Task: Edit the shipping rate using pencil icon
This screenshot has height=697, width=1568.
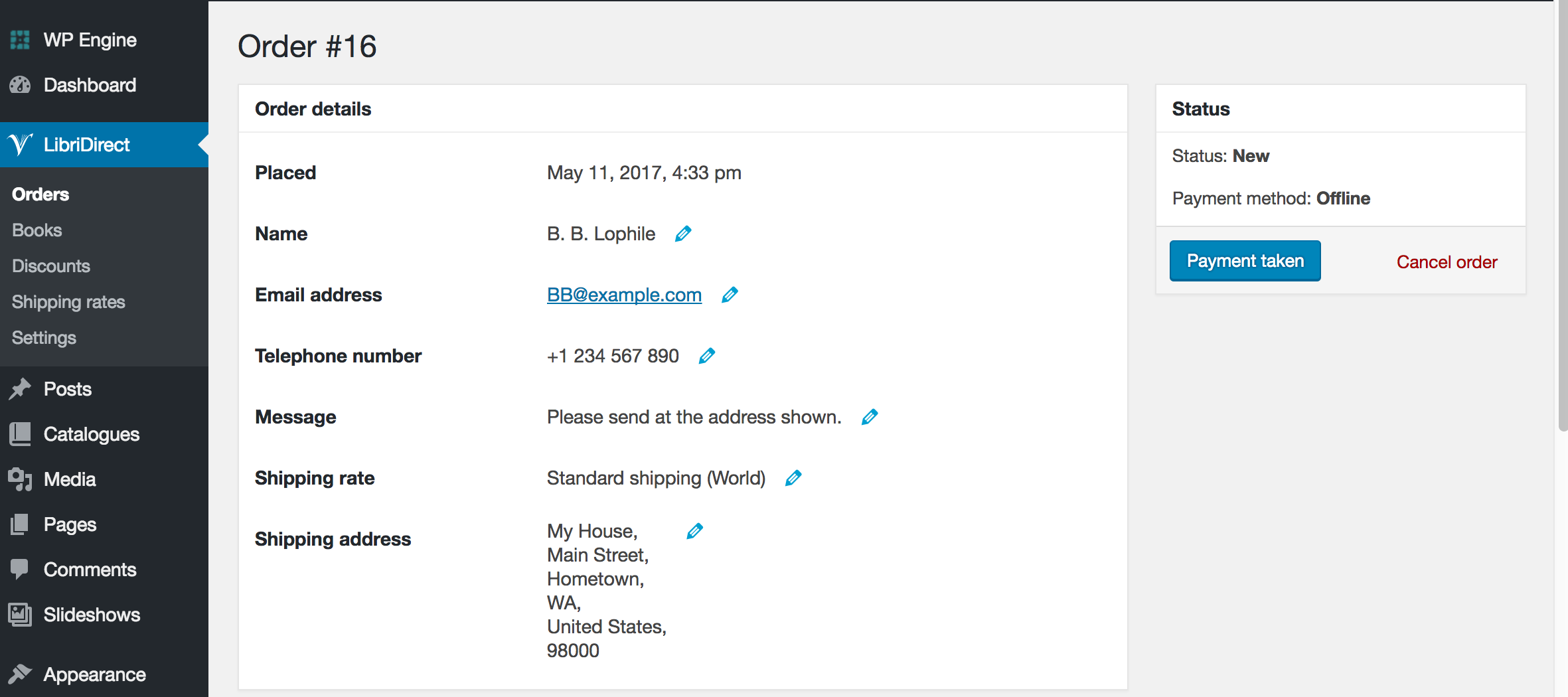Action: click(x=793, y=478)
